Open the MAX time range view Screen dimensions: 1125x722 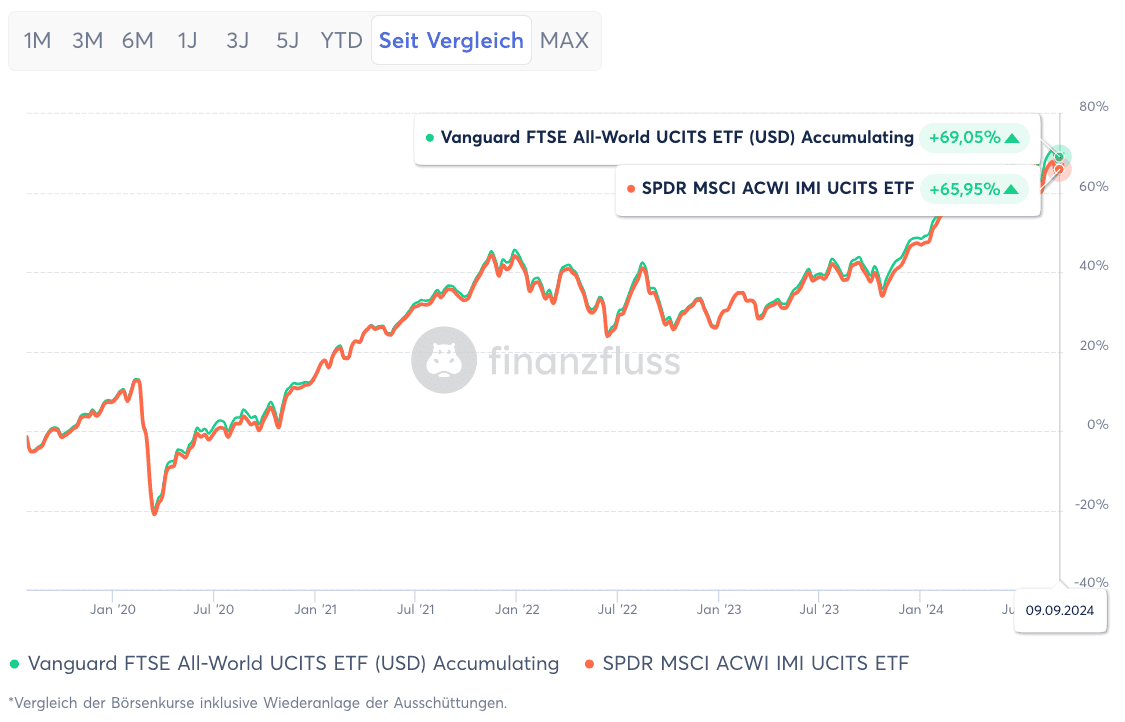coord(564,40)
